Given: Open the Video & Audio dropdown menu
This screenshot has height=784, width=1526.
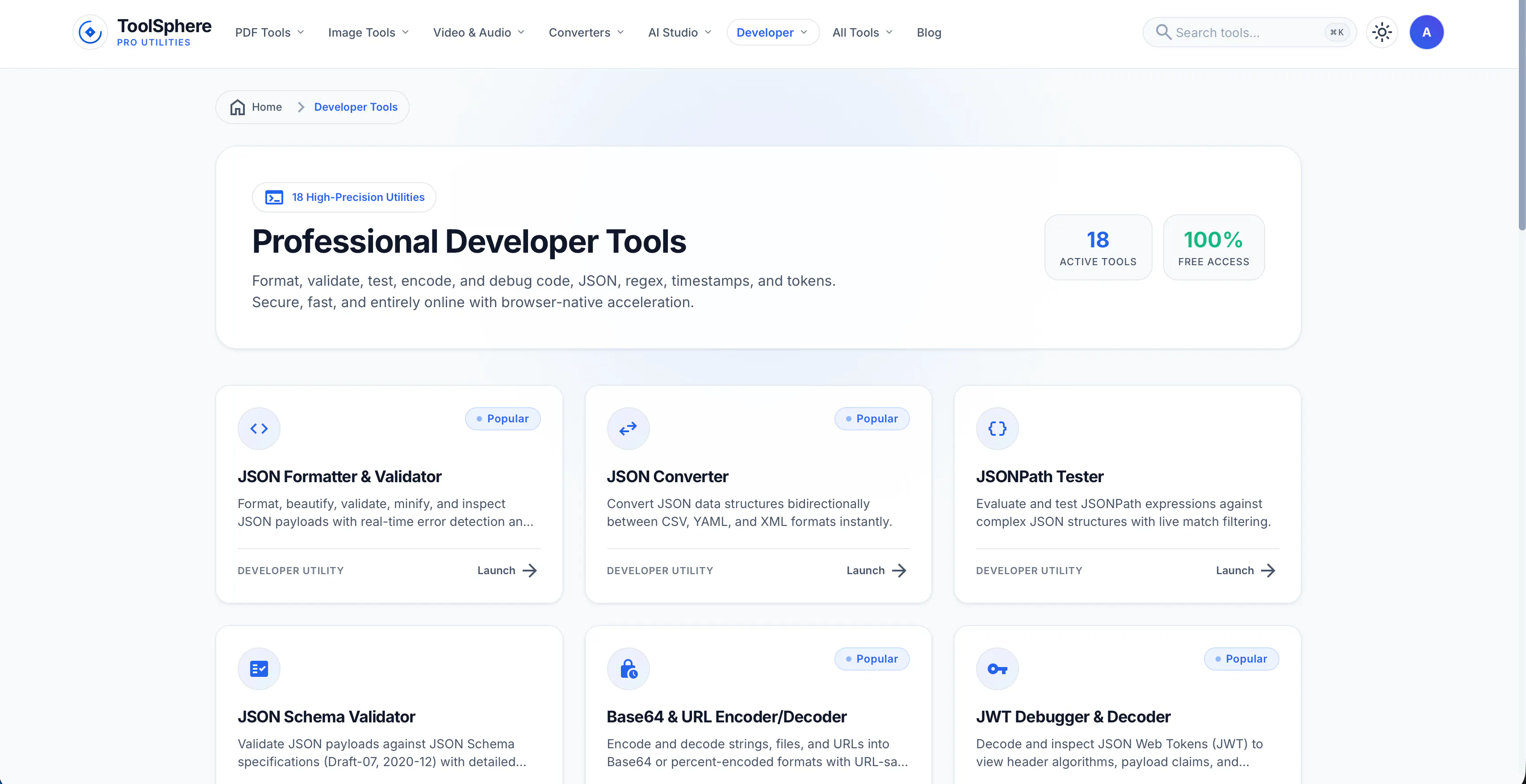Looking at the screenshot, I should tap(478, 33).
